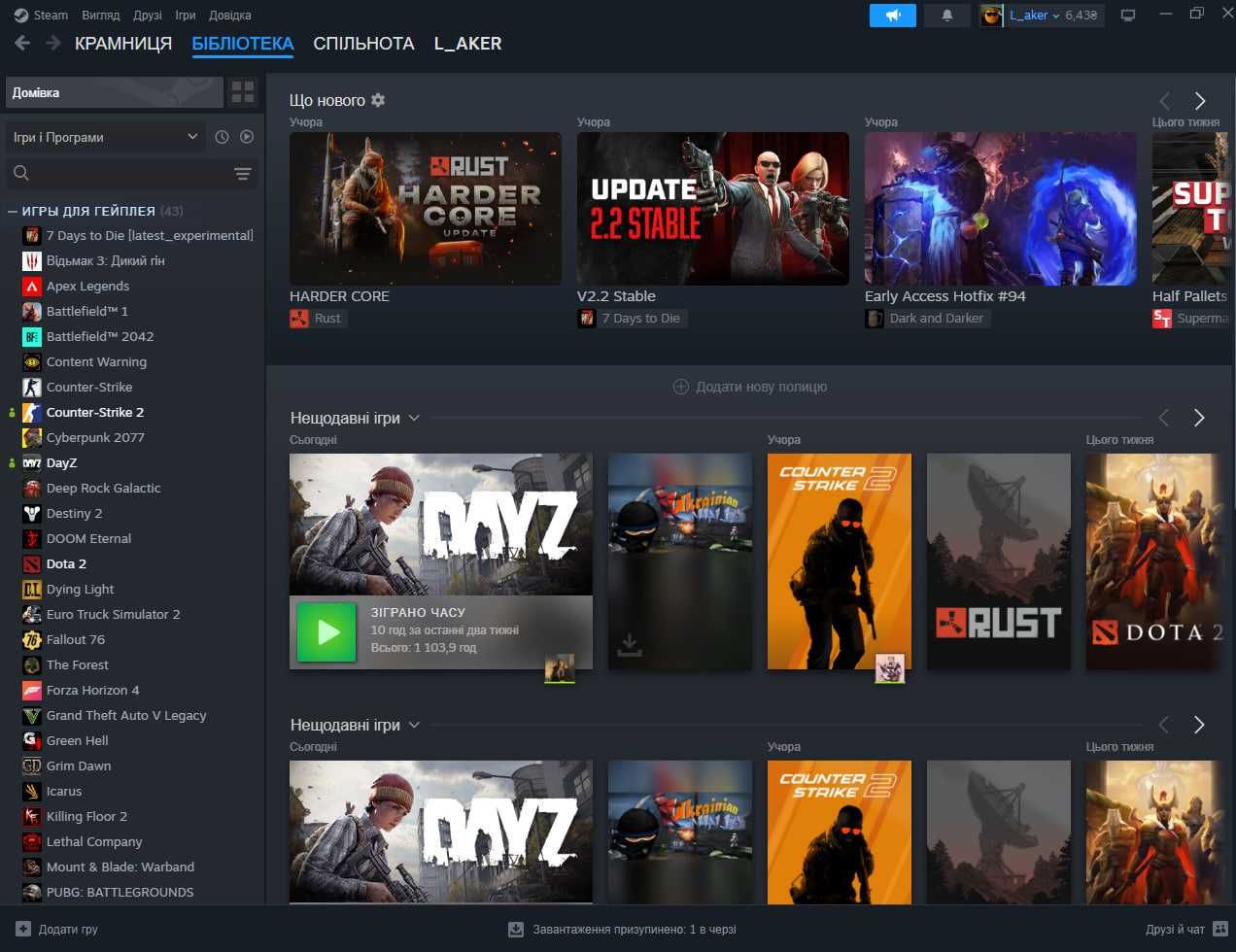This screenshot has height=952, width=1236.
Task: Open Big Picture mode monitor icon
Action: [1127, 16]
